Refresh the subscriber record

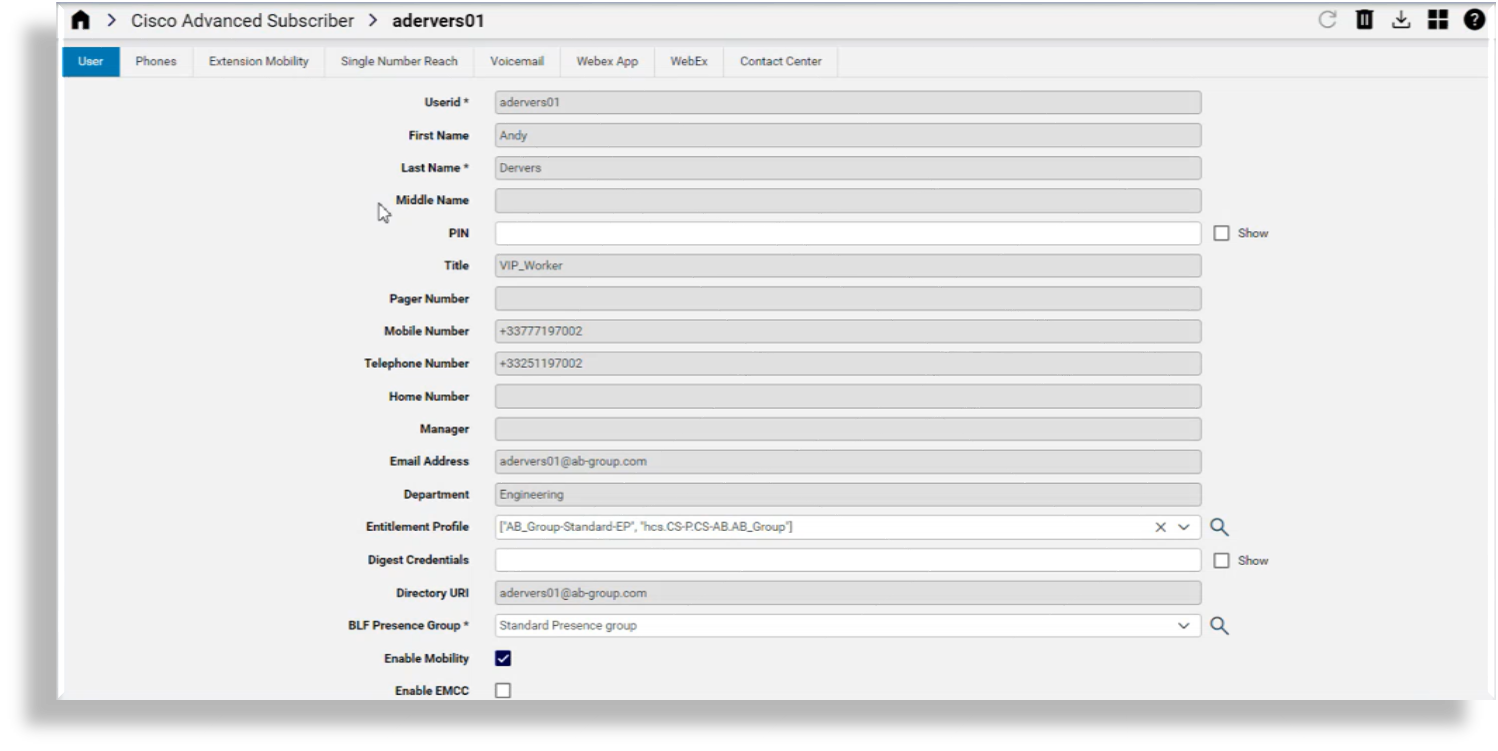pos(1328,19)
